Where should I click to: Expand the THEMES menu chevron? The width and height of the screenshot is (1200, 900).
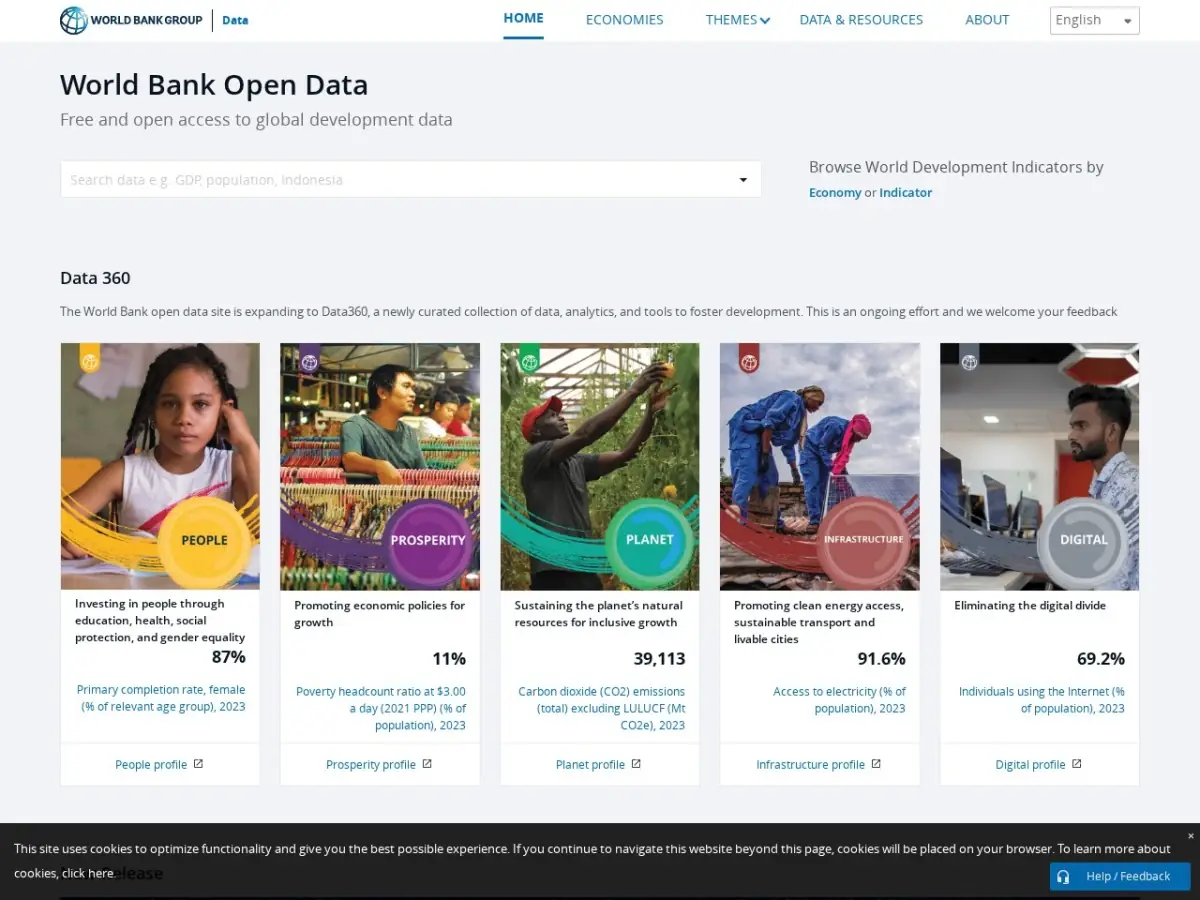tap(765, 20)
